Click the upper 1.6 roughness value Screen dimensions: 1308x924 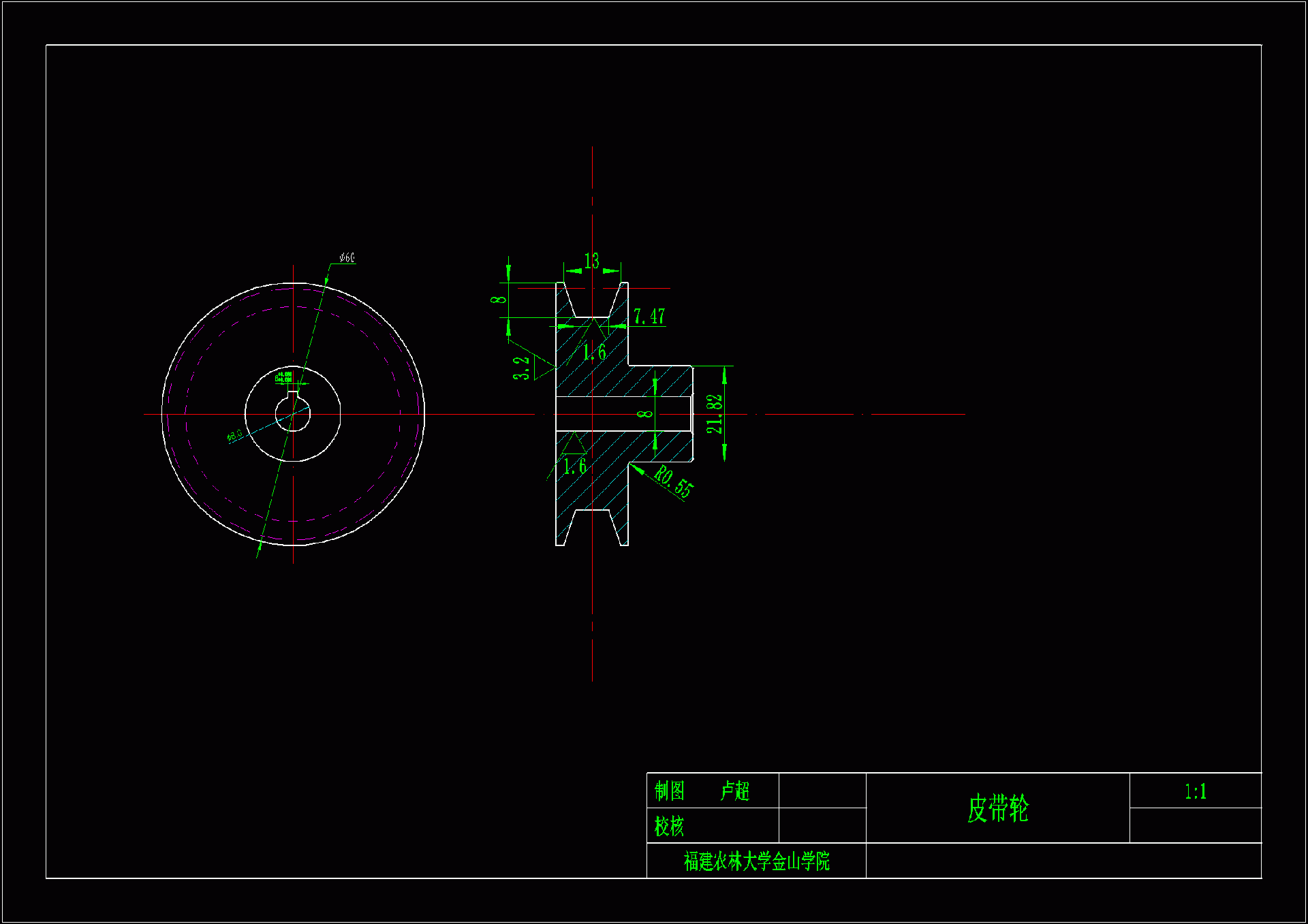[594, 353]
